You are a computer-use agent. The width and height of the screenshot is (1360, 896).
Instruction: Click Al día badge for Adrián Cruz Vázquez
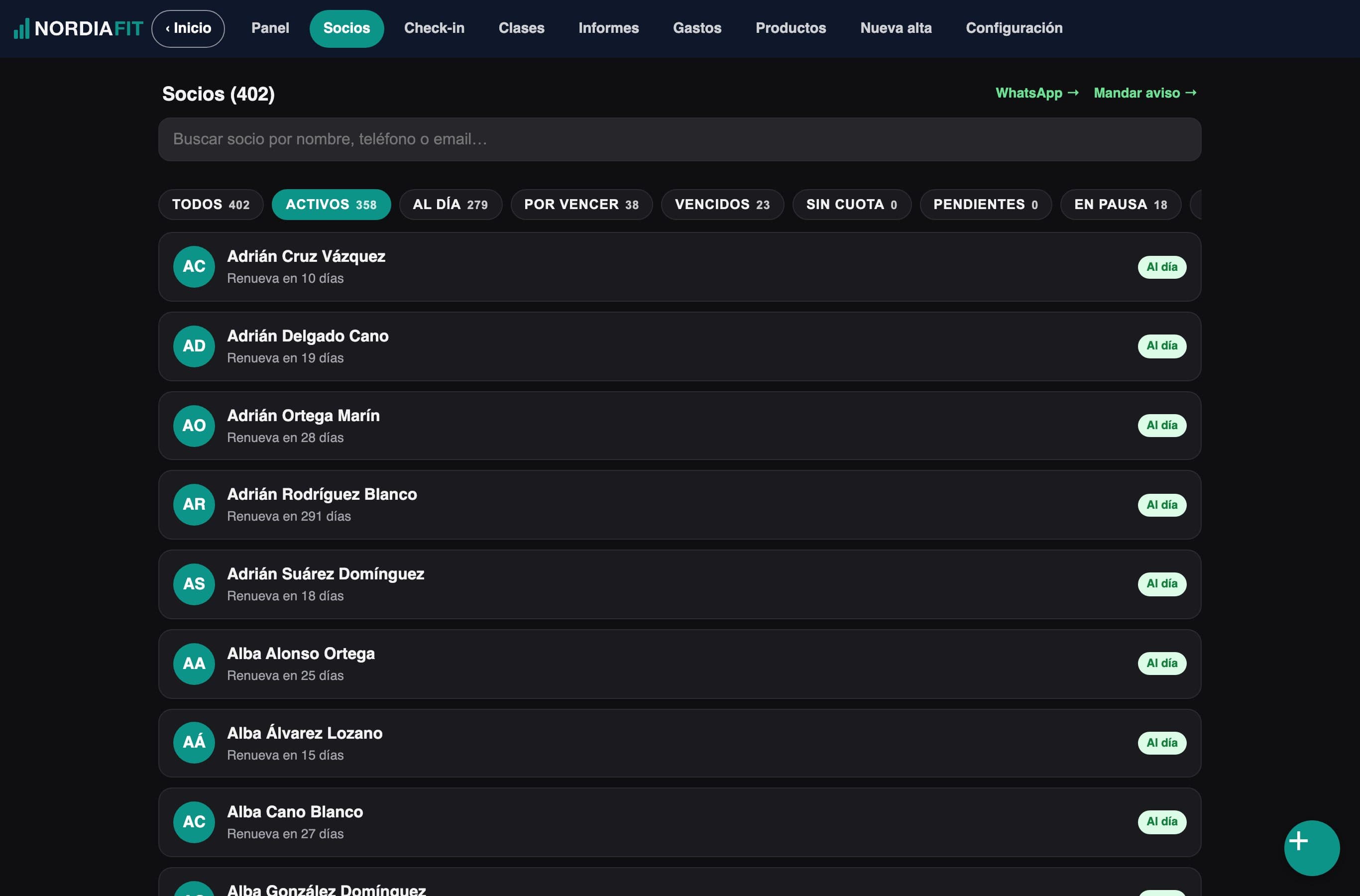point(1161,267)
